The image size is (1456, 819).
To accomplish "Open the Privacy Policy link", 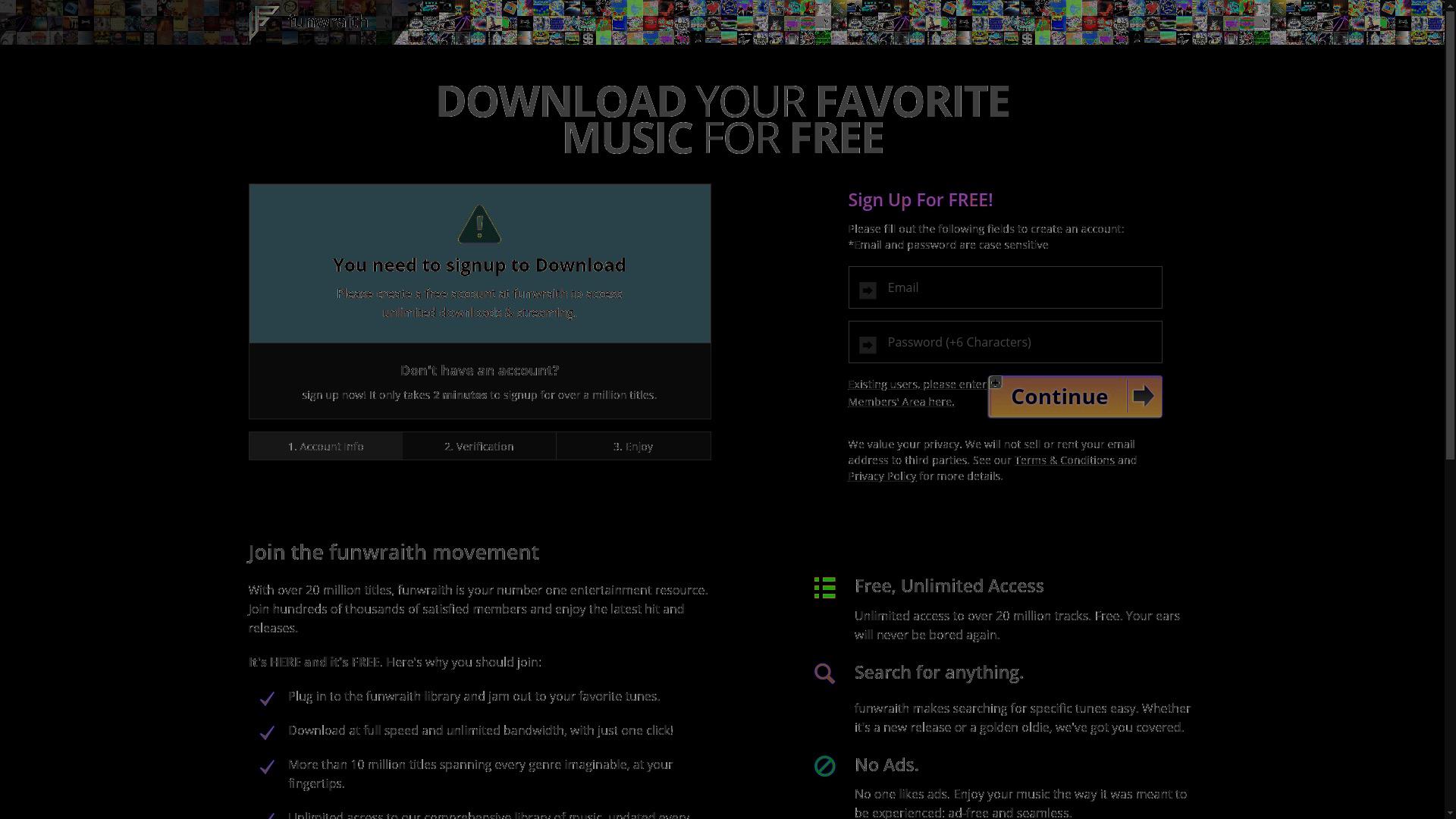I will pos(882,476).
